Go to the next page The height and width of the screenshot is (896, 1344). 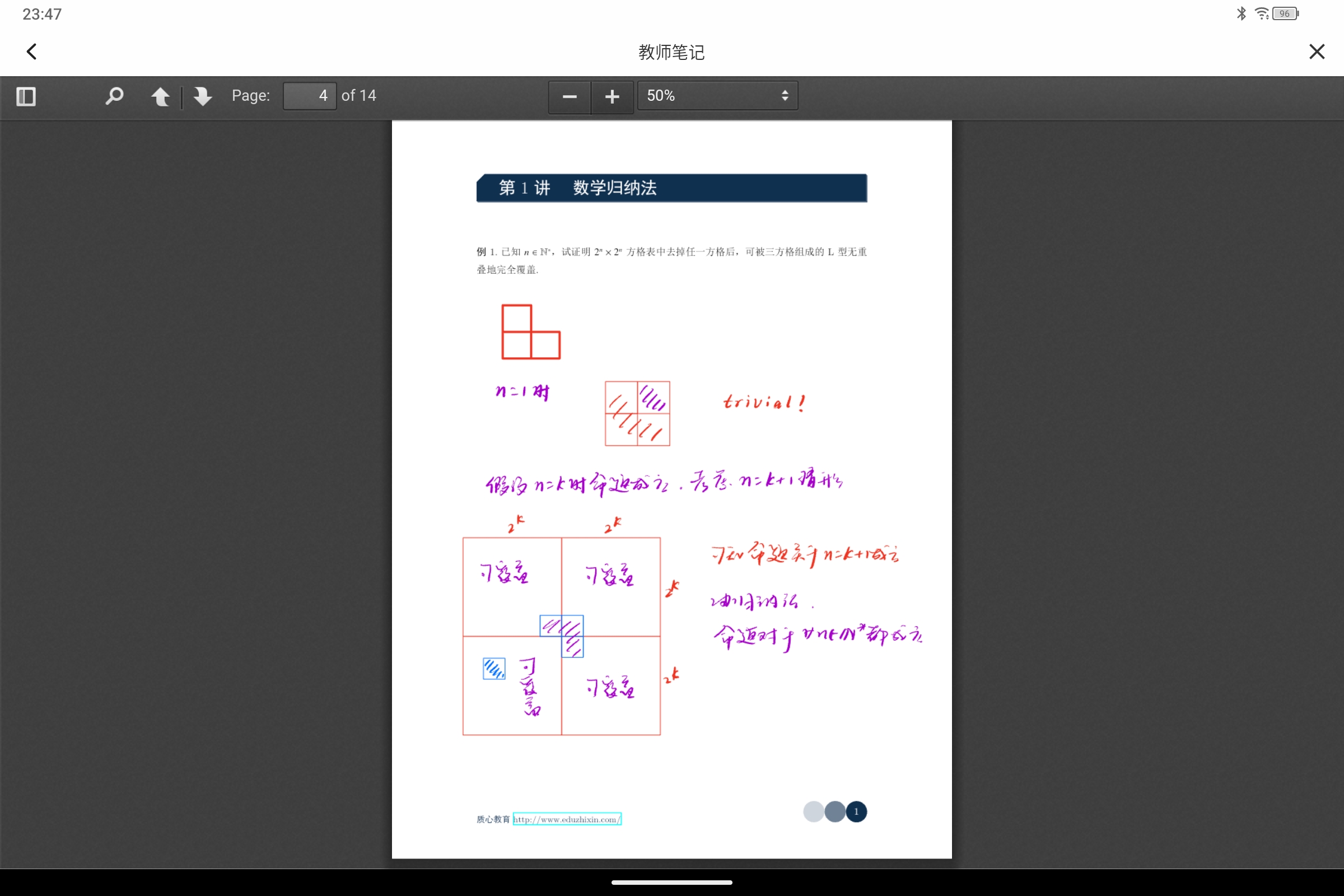click(202, 96)
